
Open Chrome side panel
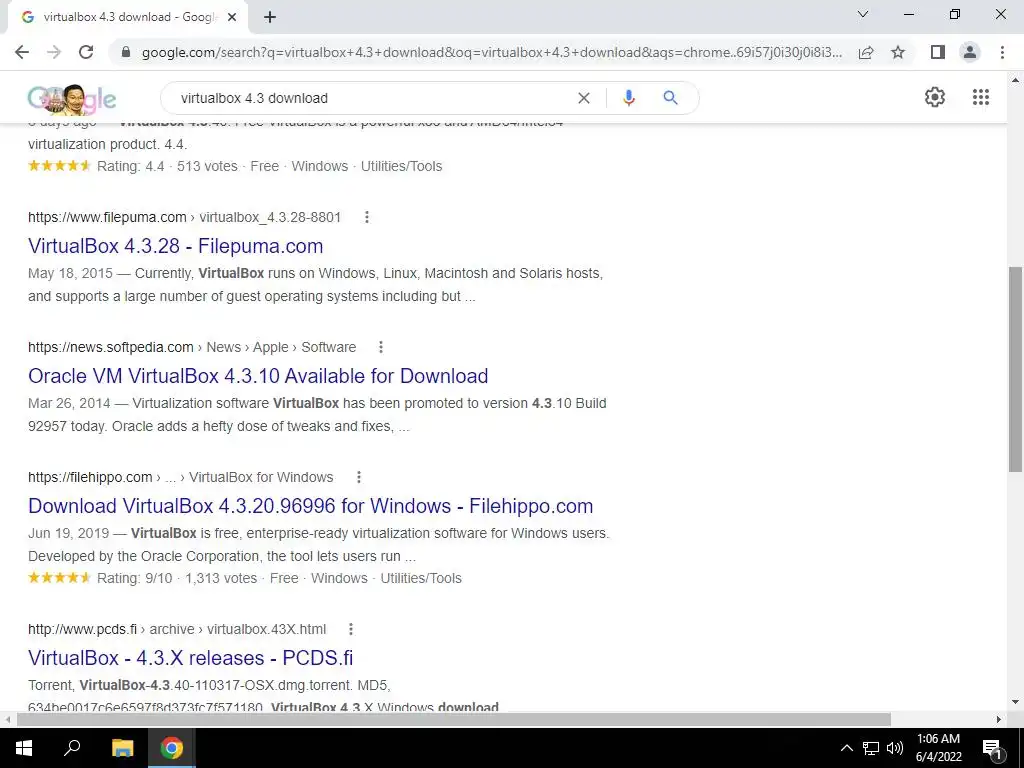point(938,52)
